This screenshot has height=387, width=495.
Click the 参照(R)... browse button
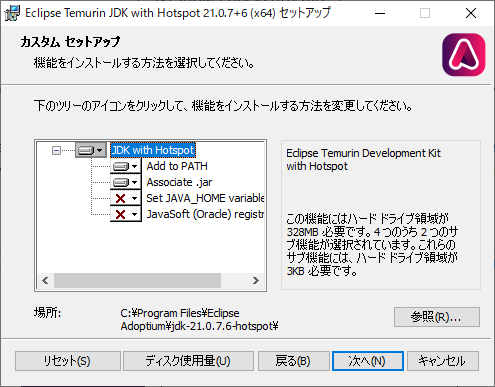437,317
